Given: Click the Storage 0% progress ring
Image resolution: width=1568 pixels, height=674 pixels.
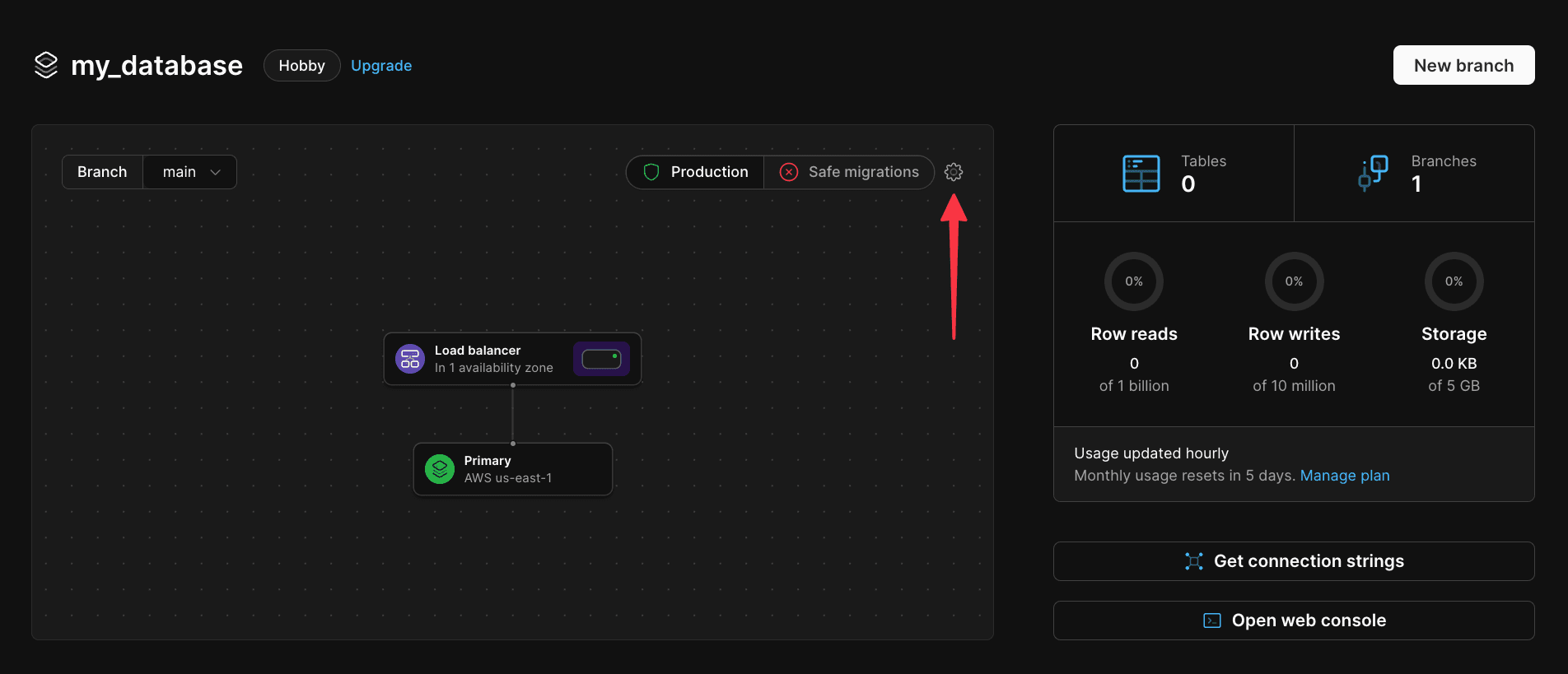Looking at the screenshot, I should tap(1454, 281).
